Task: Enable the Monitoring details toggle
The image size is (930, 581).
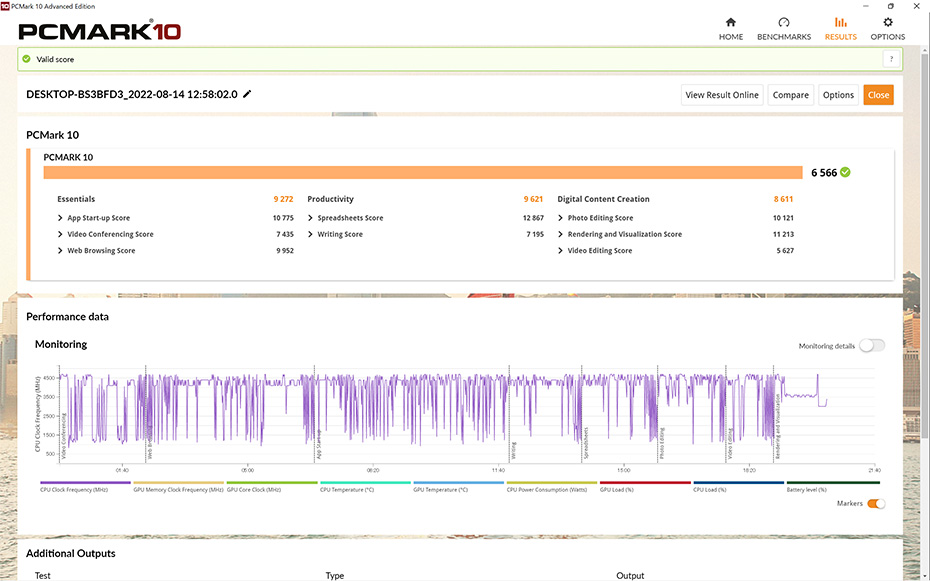Action: [871, 346]
